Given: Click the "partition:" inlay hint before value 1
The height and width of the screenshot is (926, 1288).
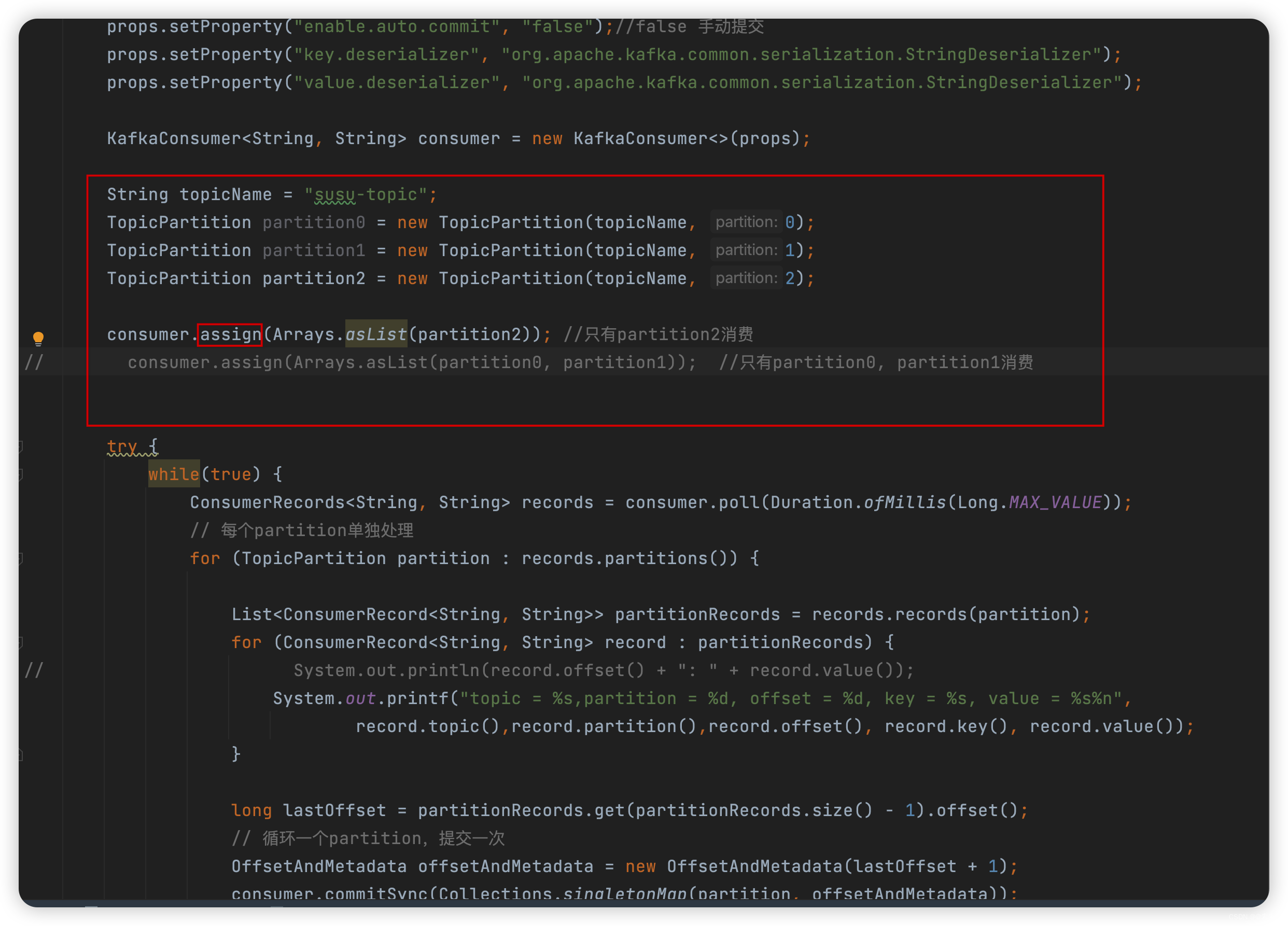Looking at the screenshot, I should 746,250.
